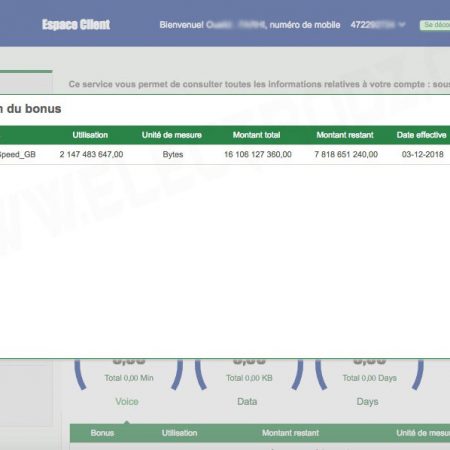Click the Se déconnecter button

pyautogui.click(x=435, y=25)
